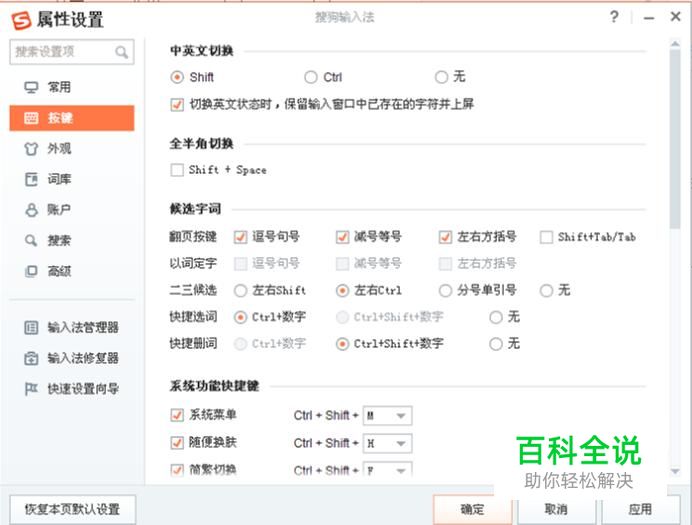692x525 pixels.
Task: Switch to the 外观 settings page
Action: click(71, 149)
